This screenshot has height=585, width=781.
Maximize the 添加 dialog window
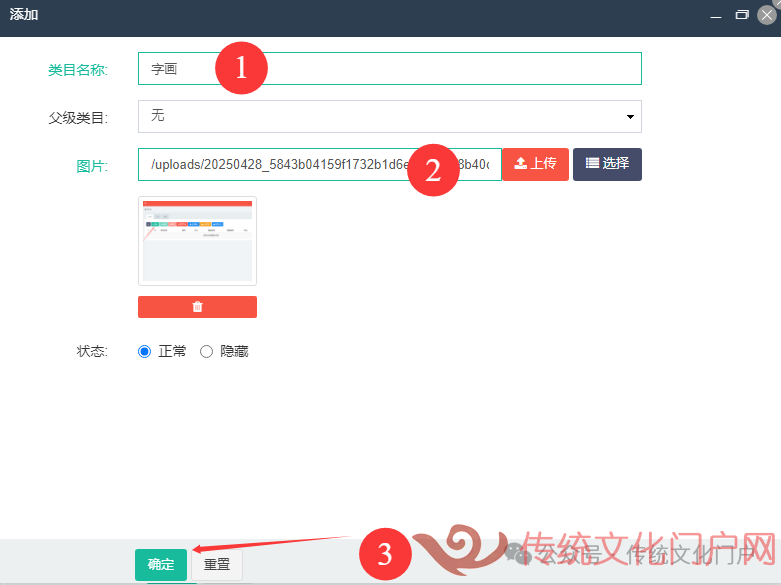coord(742,15)
